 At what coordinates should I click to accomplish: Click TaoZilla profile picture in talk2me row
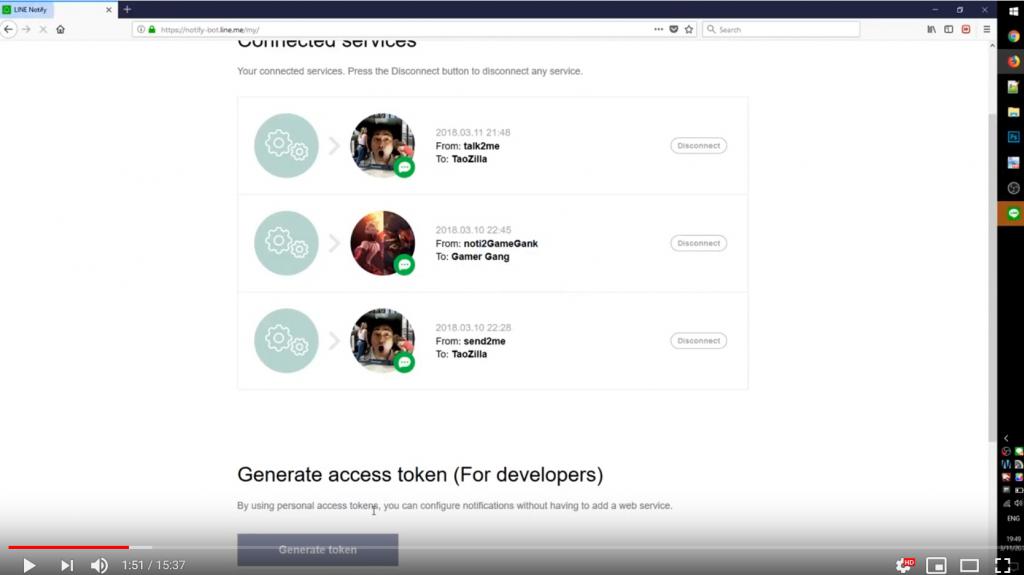(x=383, y=145)
